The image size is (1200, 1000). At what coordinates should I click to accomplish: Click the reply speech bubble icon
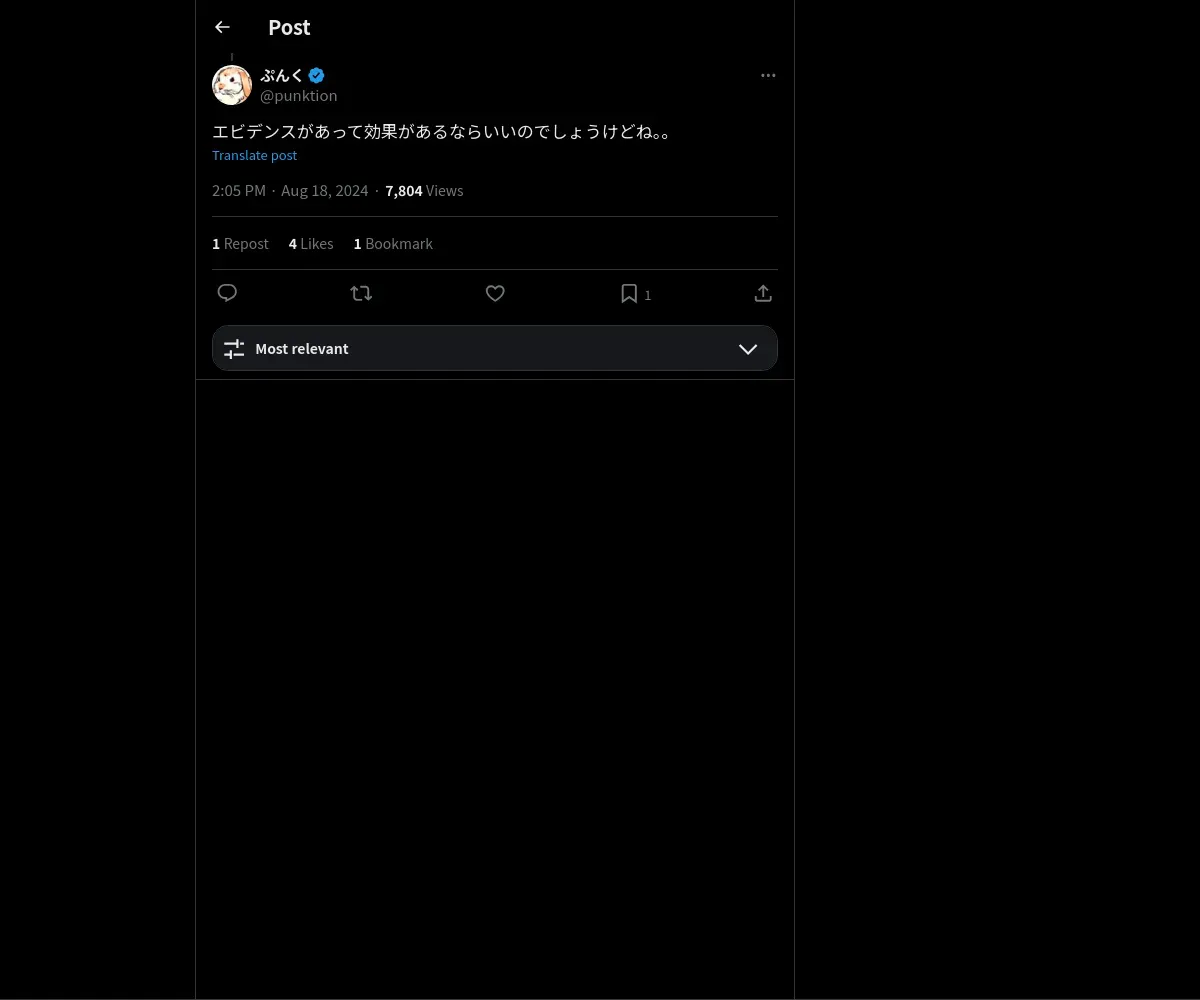pyautogui.click(x=227, y=293)
